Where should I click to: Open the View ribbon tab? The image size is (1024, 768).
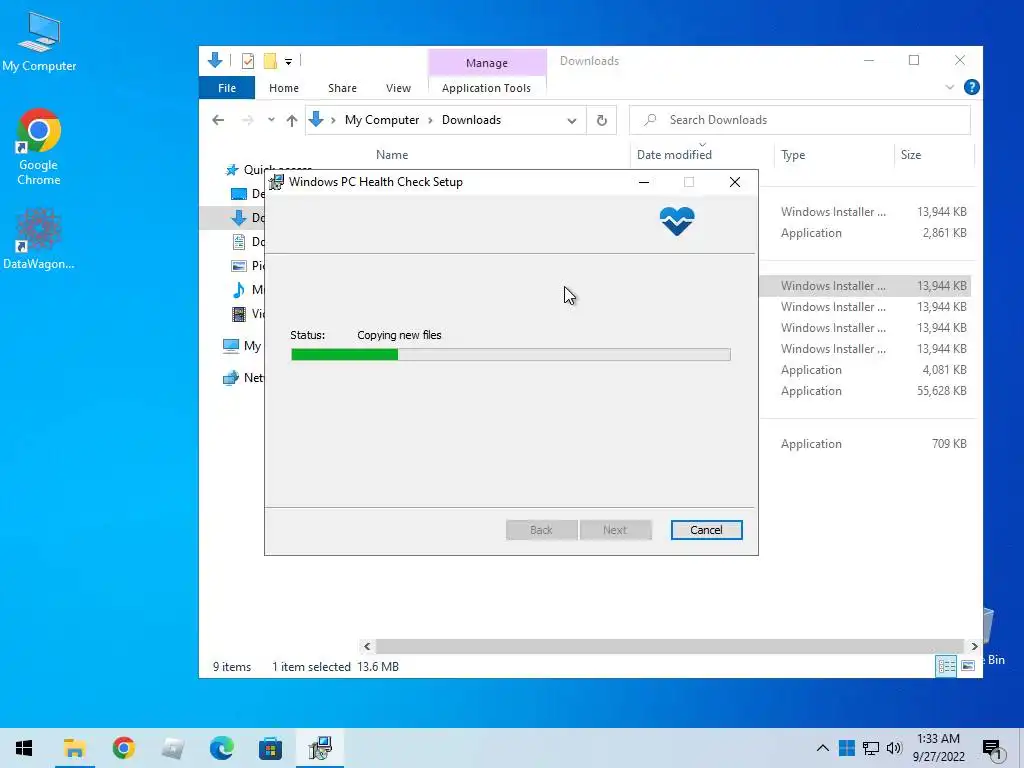click(398, 88)
